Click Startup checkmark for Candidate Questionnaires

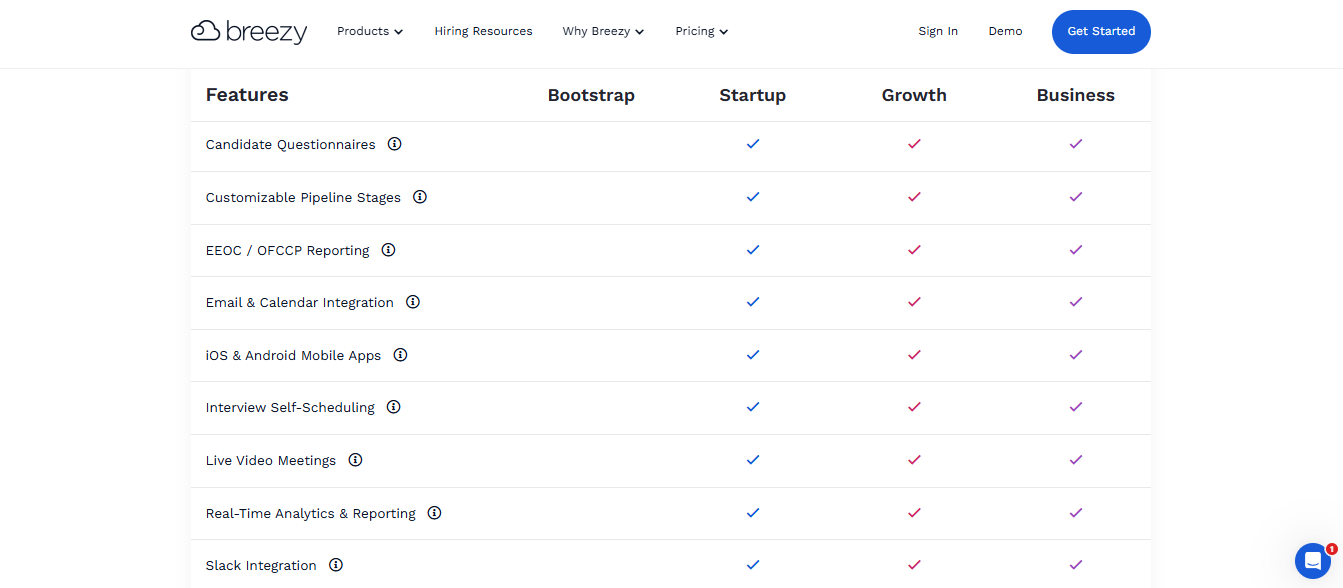(x=753, y=144)
